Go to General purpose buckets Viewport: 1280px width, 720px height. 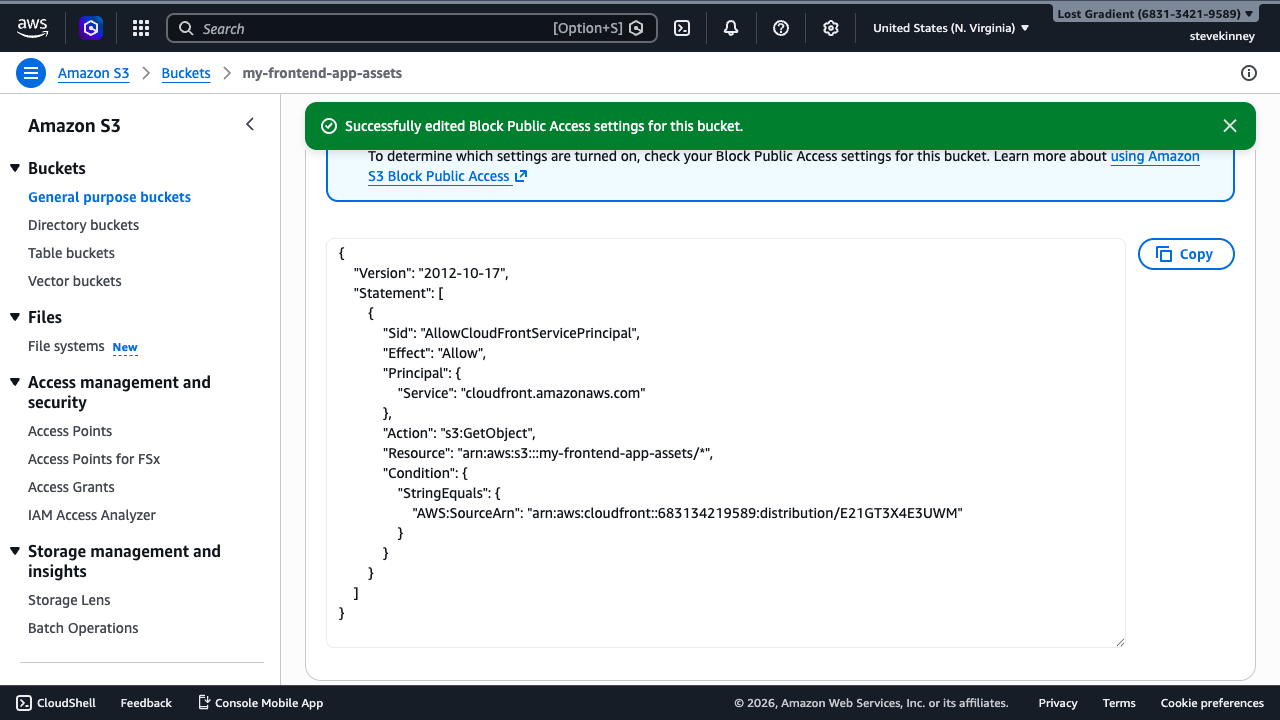click(x=109, y=197)
